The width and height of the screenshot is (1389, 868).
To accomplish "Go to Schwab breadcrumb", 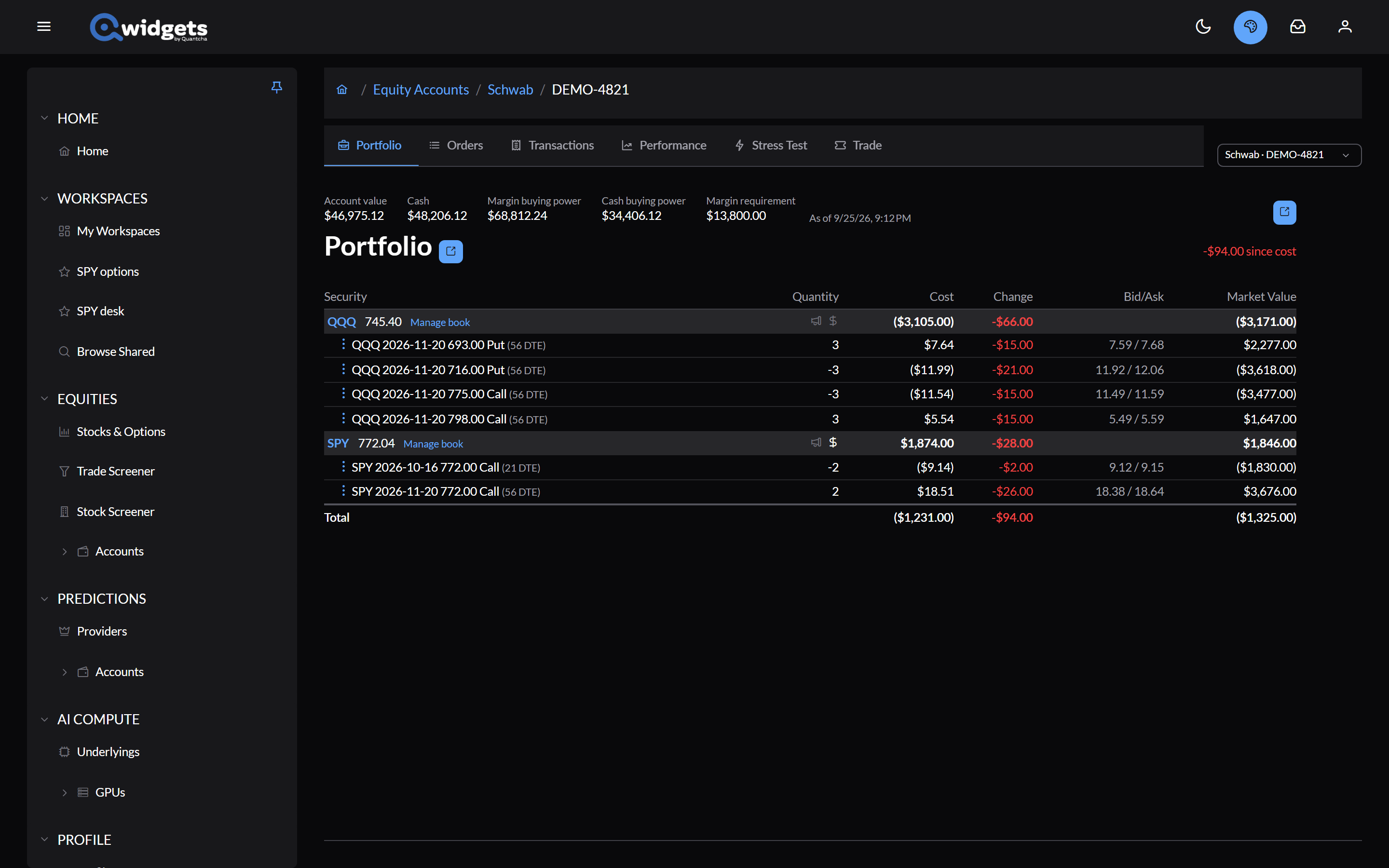I will click(x=510, y=90).
